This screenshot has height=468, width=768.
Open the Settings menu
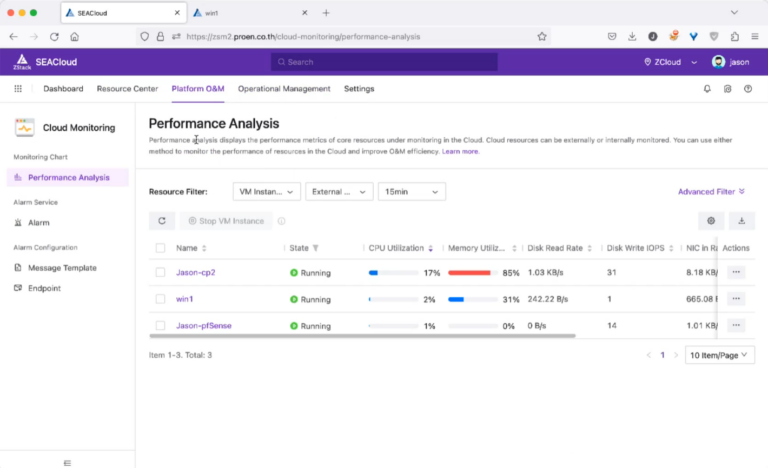point(359,89)
